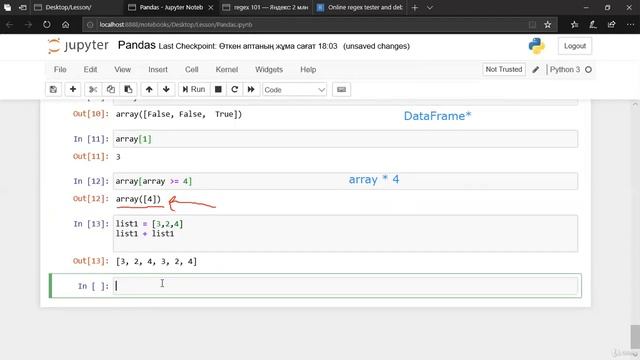
Task: Click output text array([4])
Action: pos(138,199)
